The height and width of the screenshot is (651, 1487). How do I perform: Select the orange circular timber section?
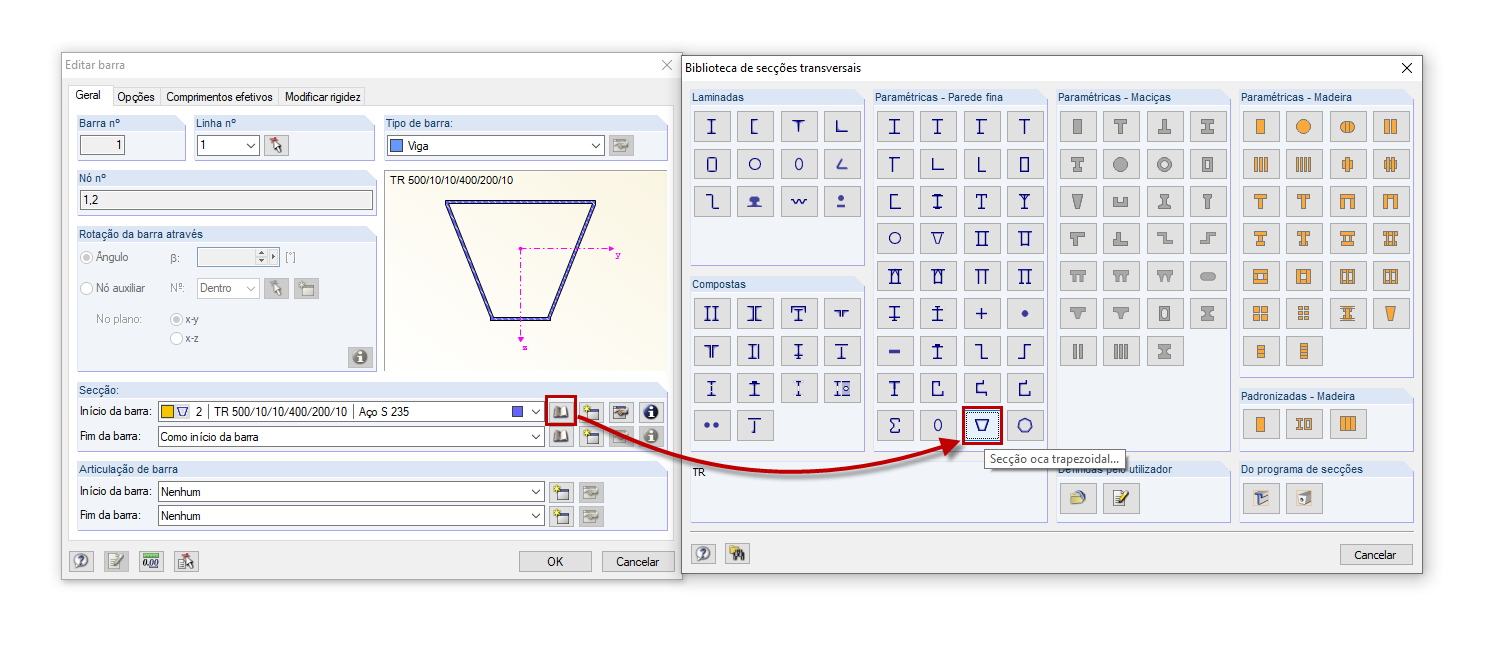[x=1304, y=126]
